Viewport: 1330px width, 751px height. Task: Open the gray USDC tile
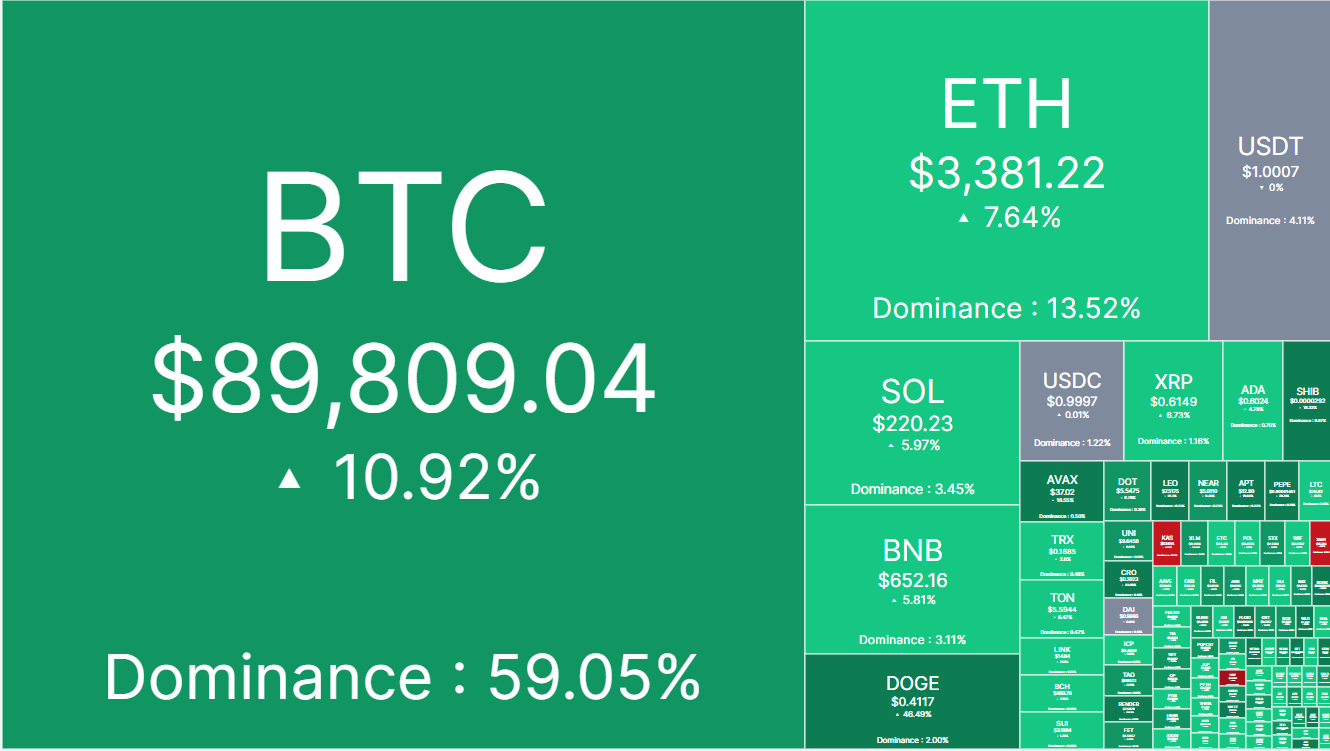[1072, 401]
